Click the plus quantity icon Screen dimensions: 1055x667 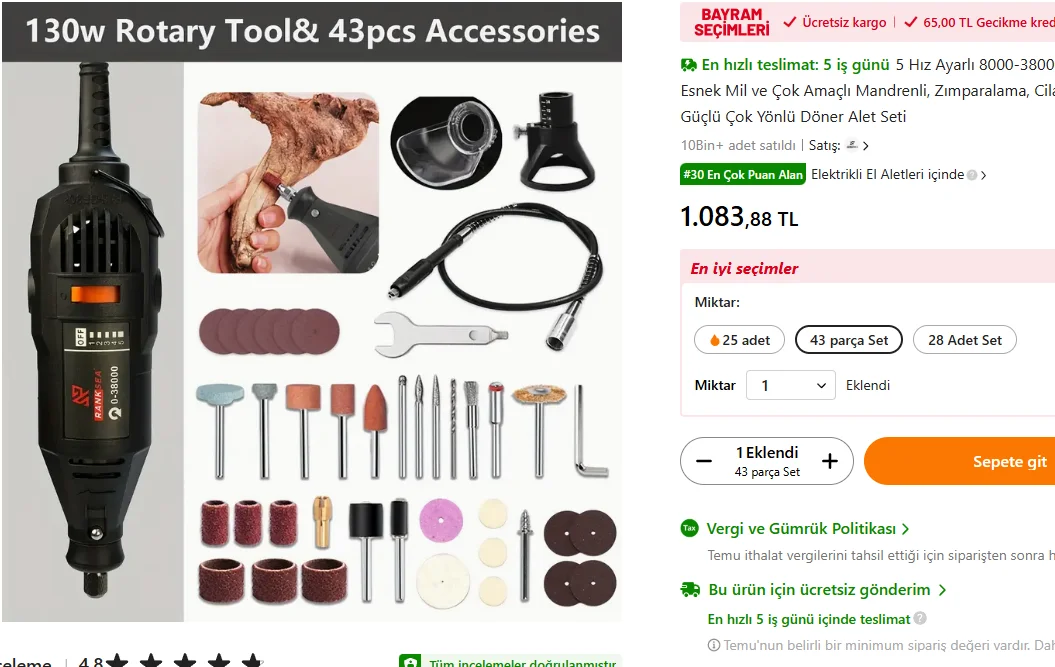[x=830, y=461]
